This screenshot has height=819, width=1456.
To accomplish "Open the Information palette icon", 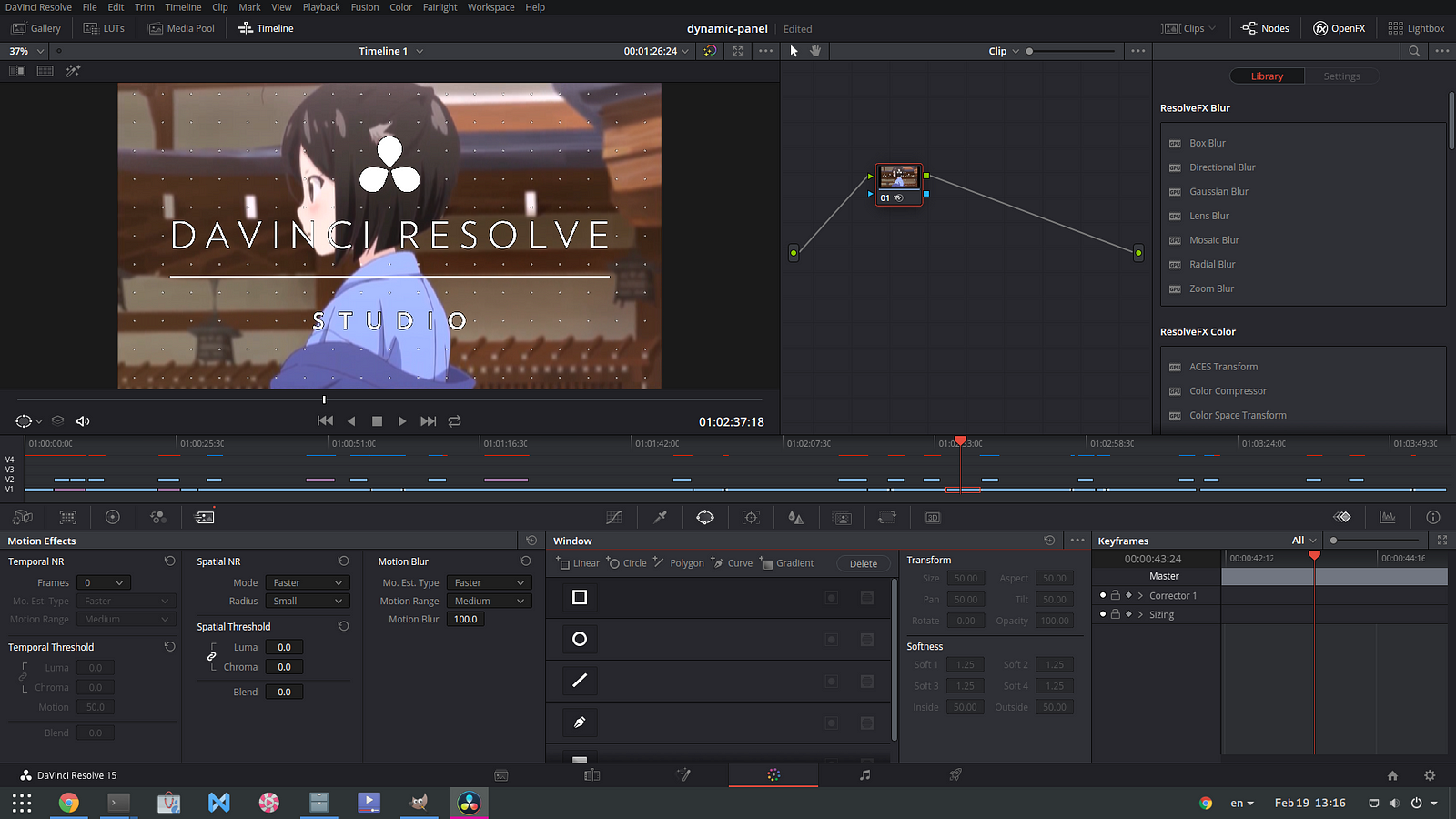I will (1433, 517).
